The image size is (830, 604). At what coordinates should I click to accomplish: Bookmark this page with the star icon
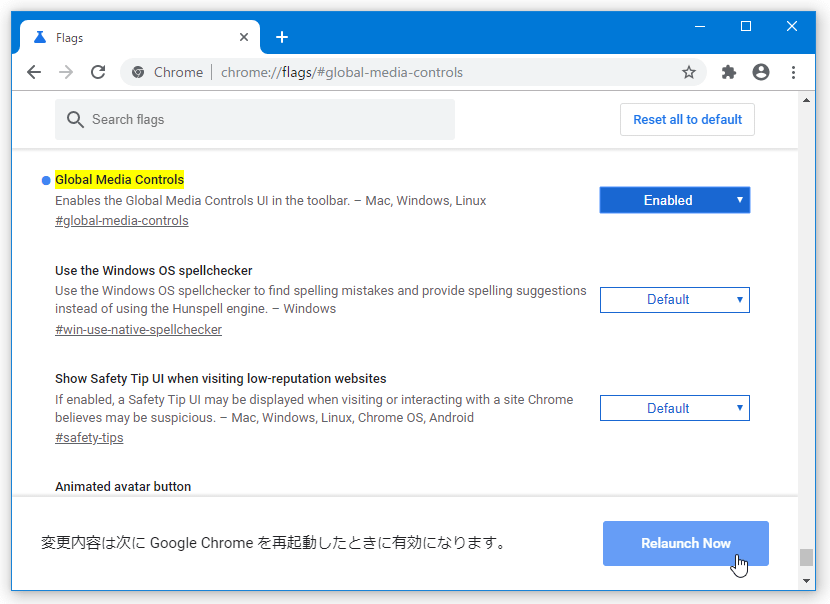(689, 72)
